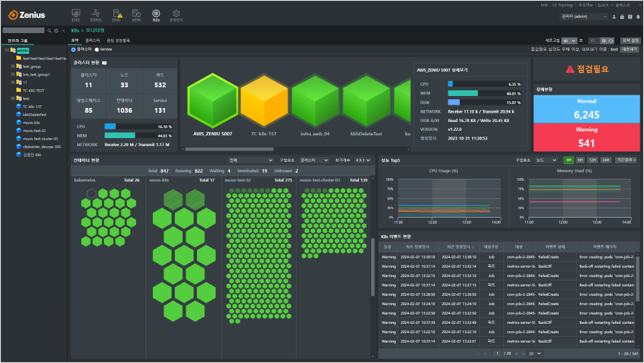Open the APM module icon
Screen dimensions: 644x363
coord(136,15)
